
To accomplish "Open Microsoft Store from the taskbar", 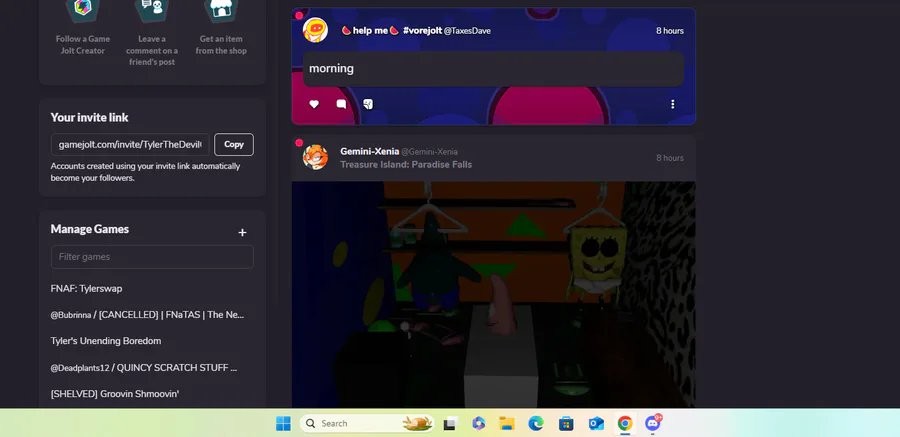I will (x=566, y=424).
